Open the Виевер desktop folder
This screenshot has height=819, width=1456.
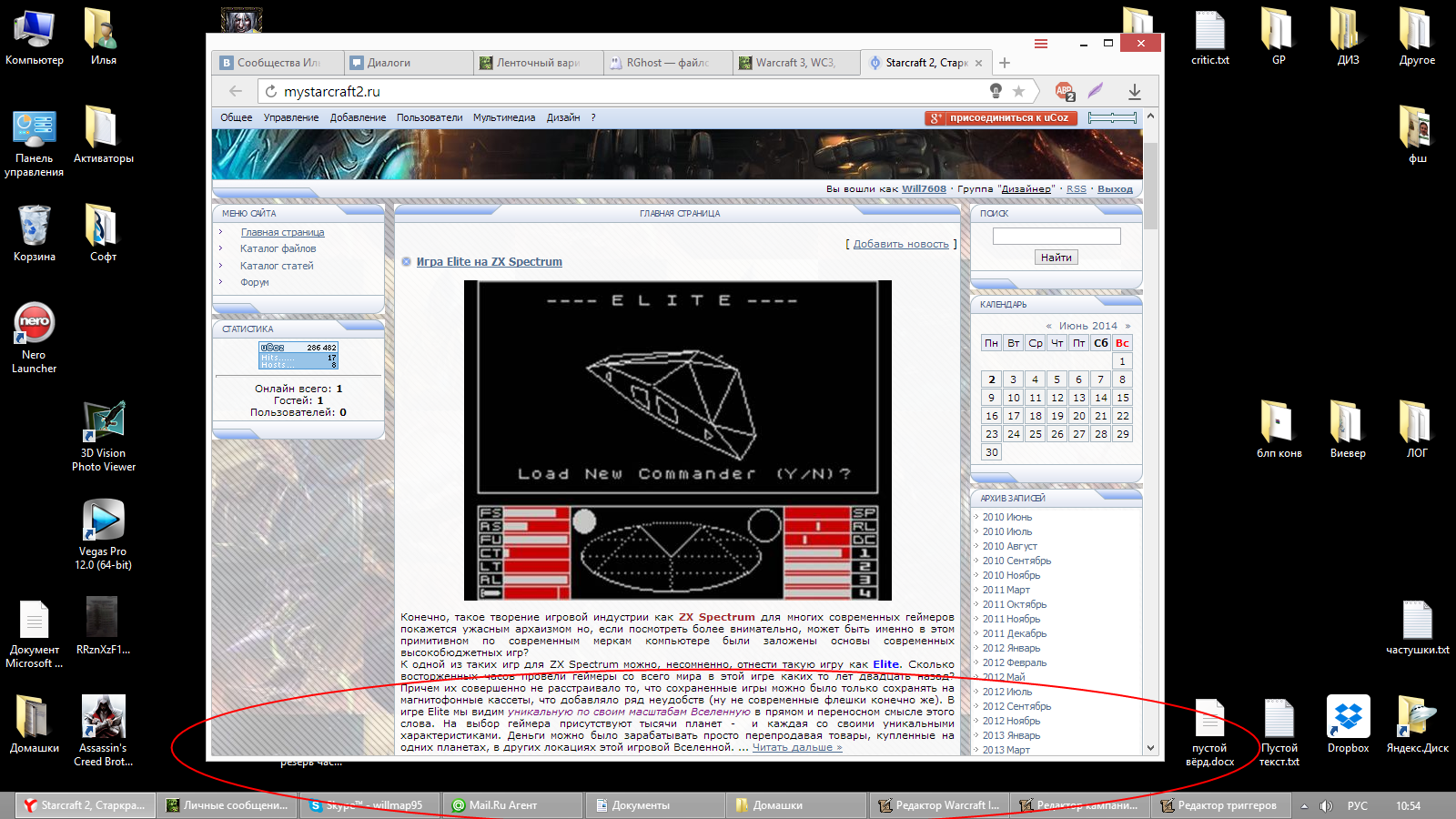pyautogui.click(x=1348, y=430)
